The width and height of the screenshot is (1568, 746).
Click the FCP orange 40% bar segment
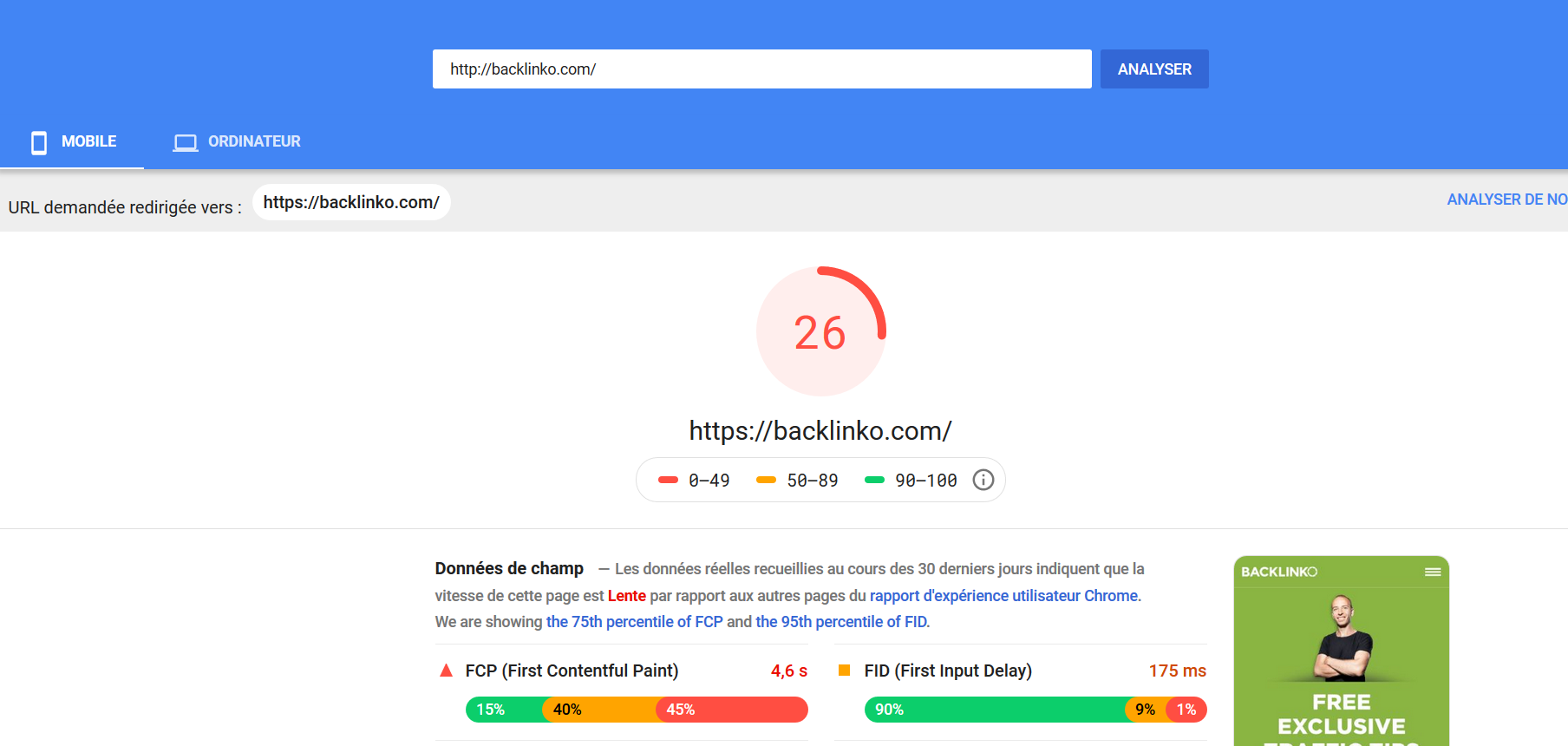coord(599,710)
